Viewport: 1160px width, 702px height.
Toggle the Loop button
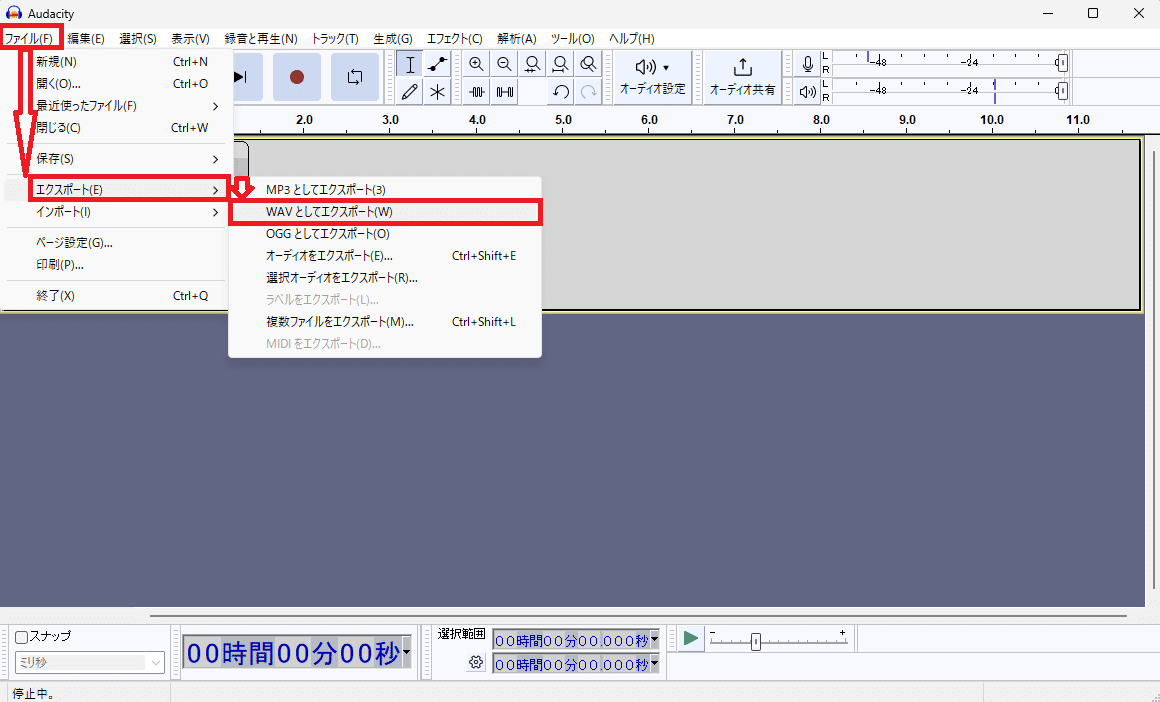pyautogui.click(x=355, y=77)
